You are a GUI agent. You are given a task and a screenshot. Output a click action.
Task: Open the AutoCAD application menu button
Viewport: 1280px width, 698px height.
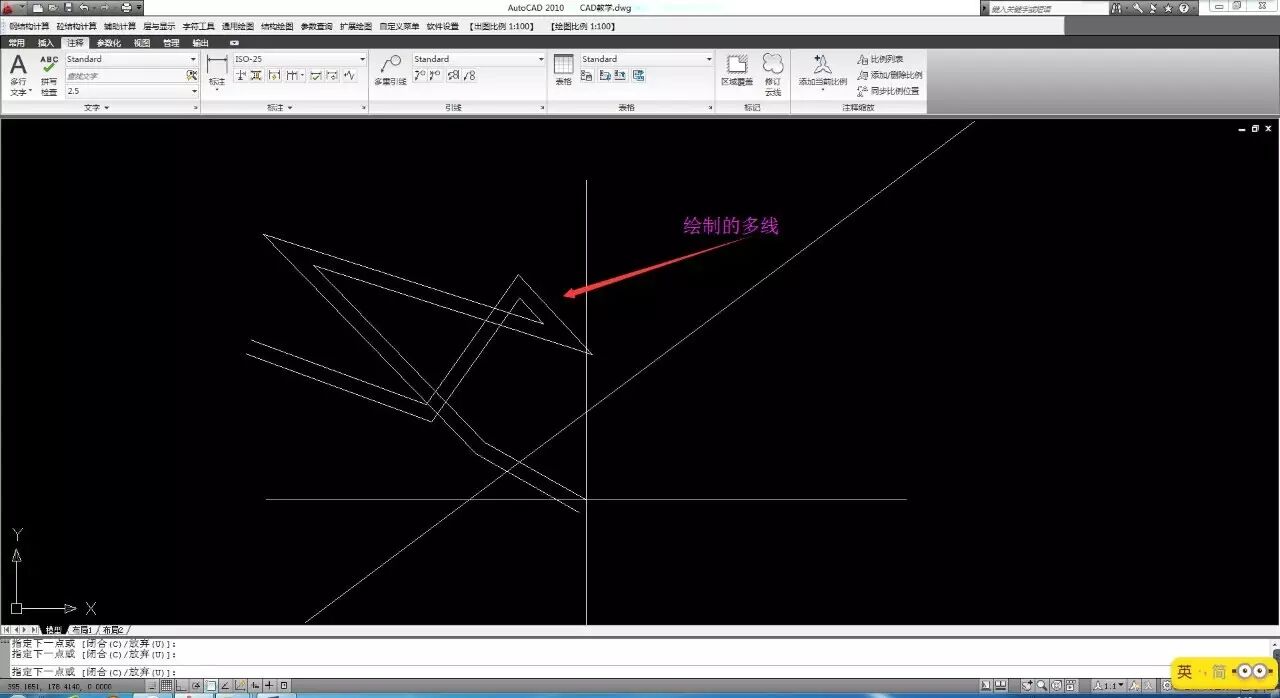8,8
